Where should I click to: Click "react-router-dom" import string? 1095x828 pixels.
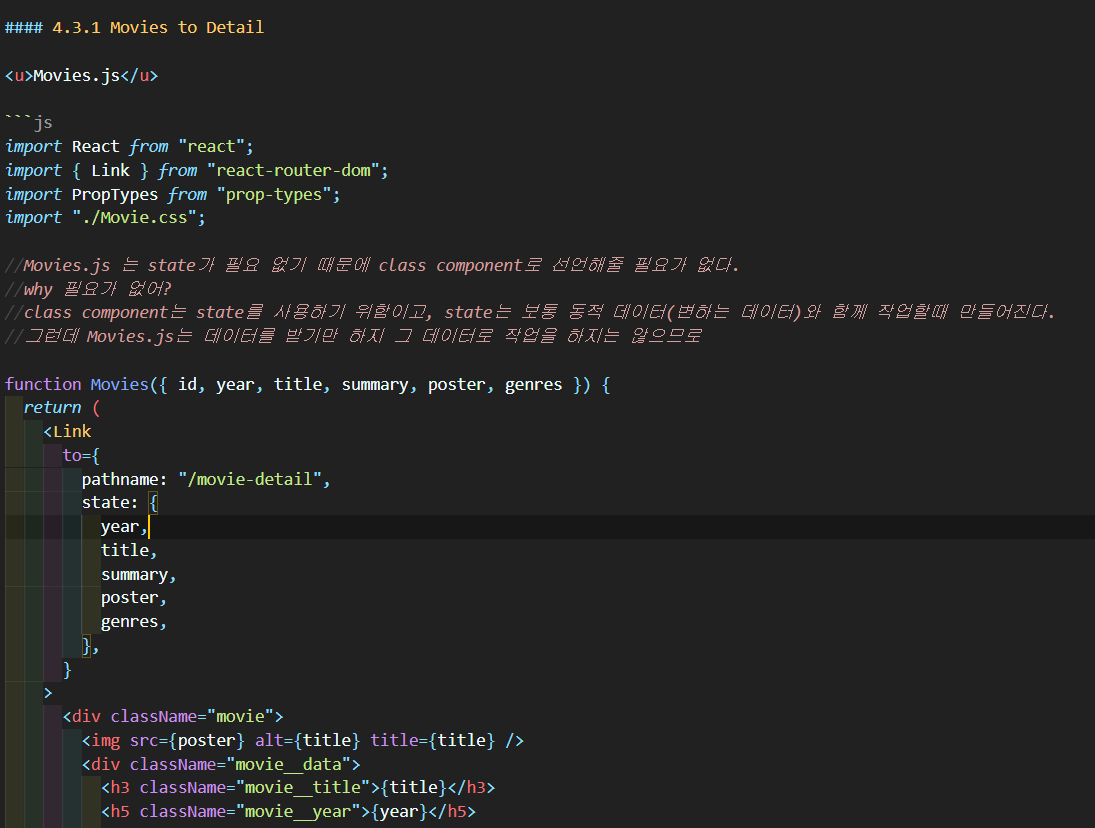coord(293,170)
